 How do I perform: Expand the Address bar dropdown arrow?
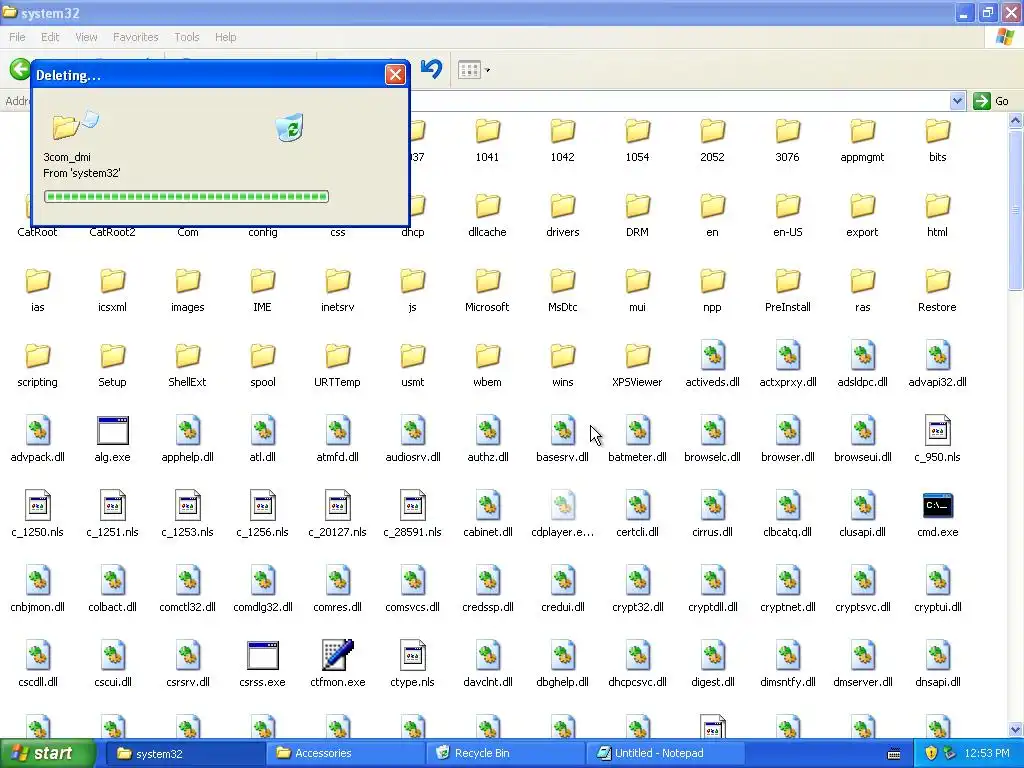click(957, 101)
